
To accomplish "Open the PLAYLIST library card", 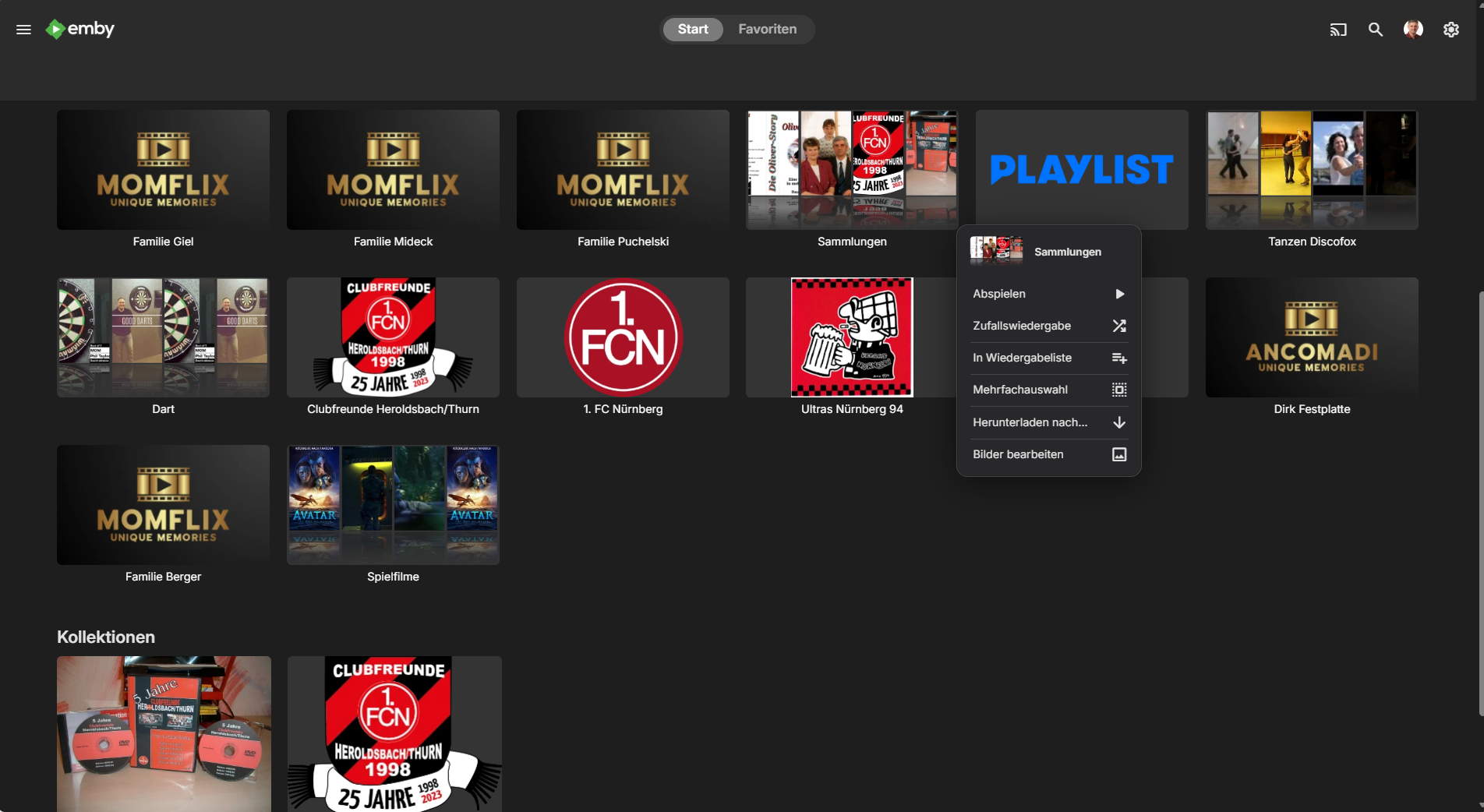I will (1082, 168).
